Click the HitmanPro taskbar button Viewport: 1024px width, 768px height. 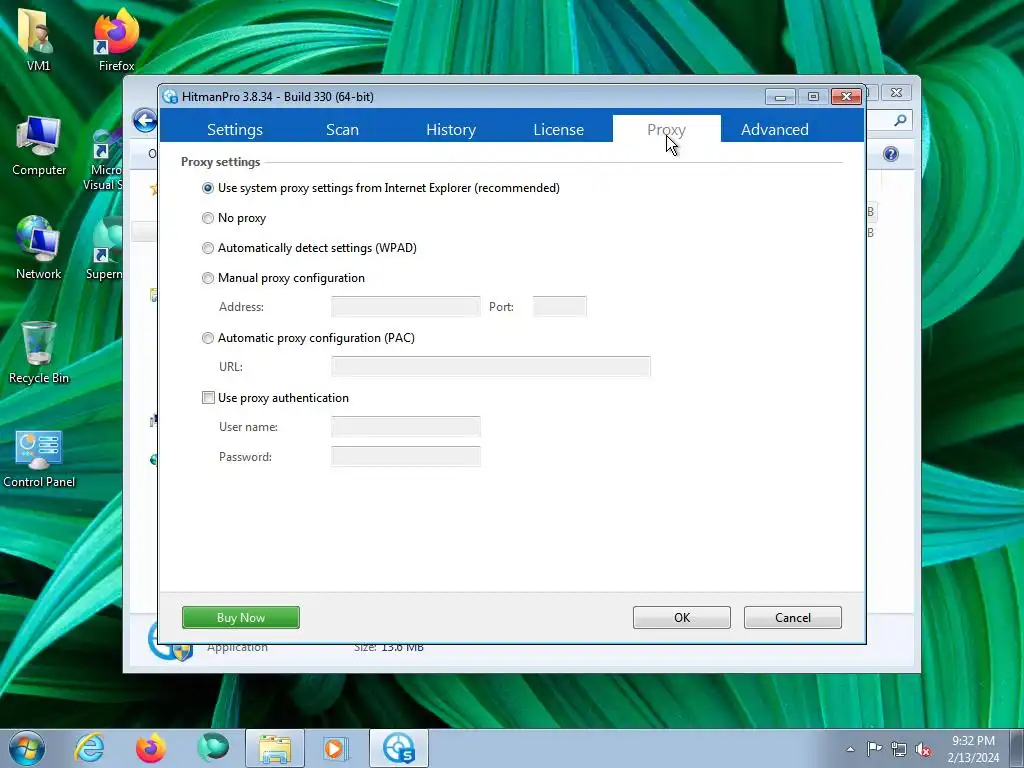tap(399, 748)
